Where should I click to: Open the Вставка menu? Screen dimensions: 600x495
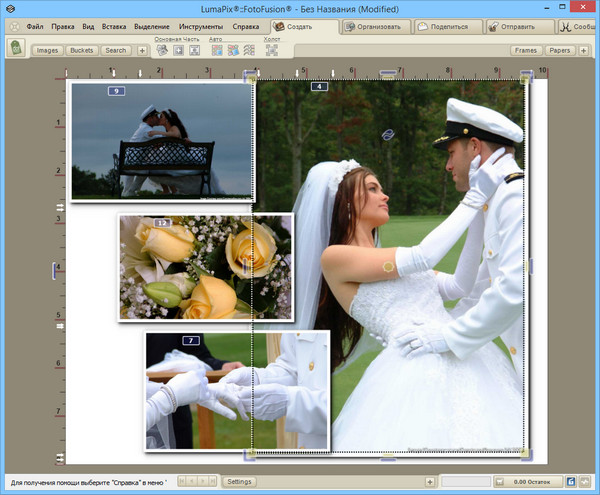(114, 27)
